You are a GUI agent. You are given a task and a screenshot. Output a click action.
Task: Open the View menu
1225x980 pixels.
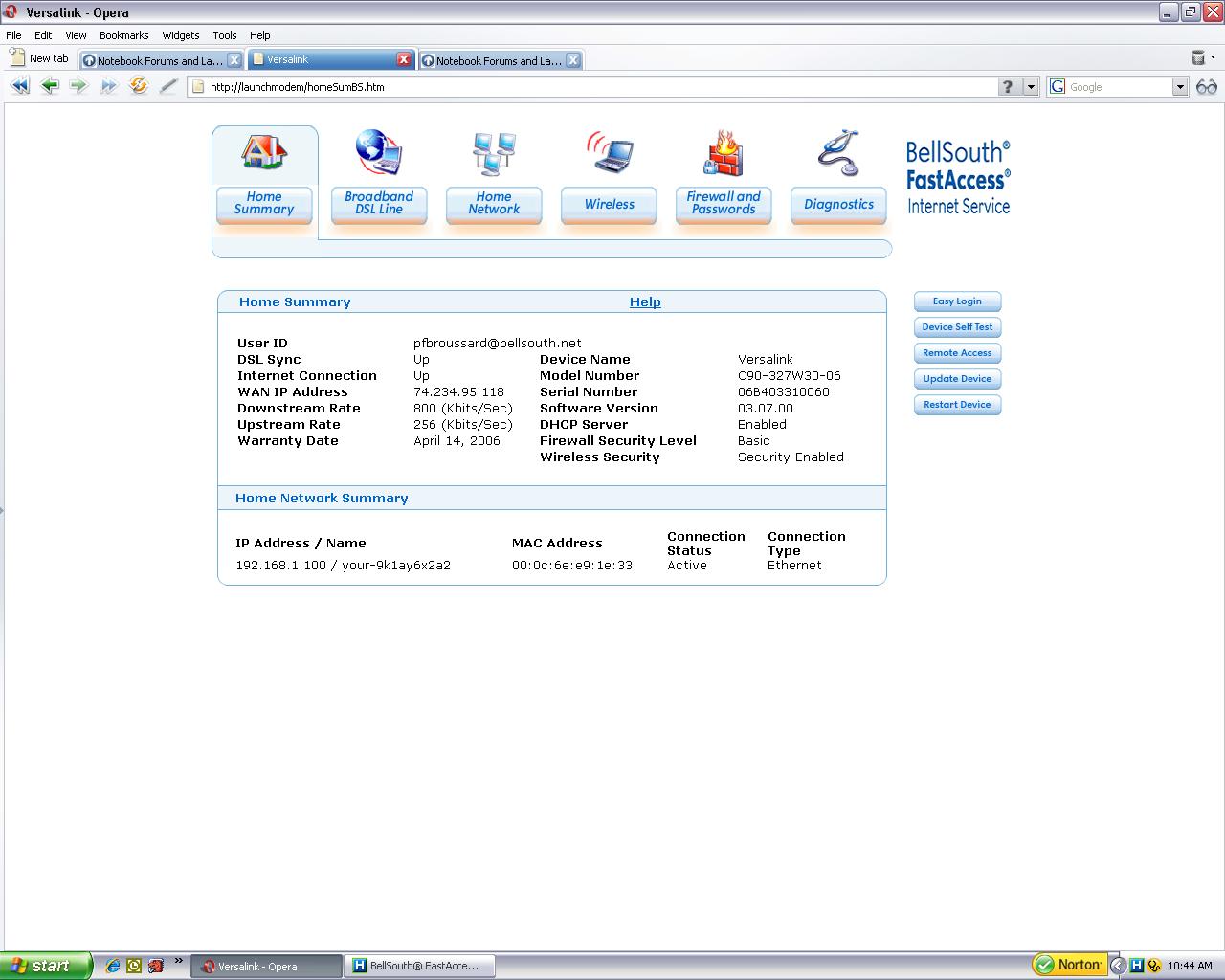click(76, 35)
